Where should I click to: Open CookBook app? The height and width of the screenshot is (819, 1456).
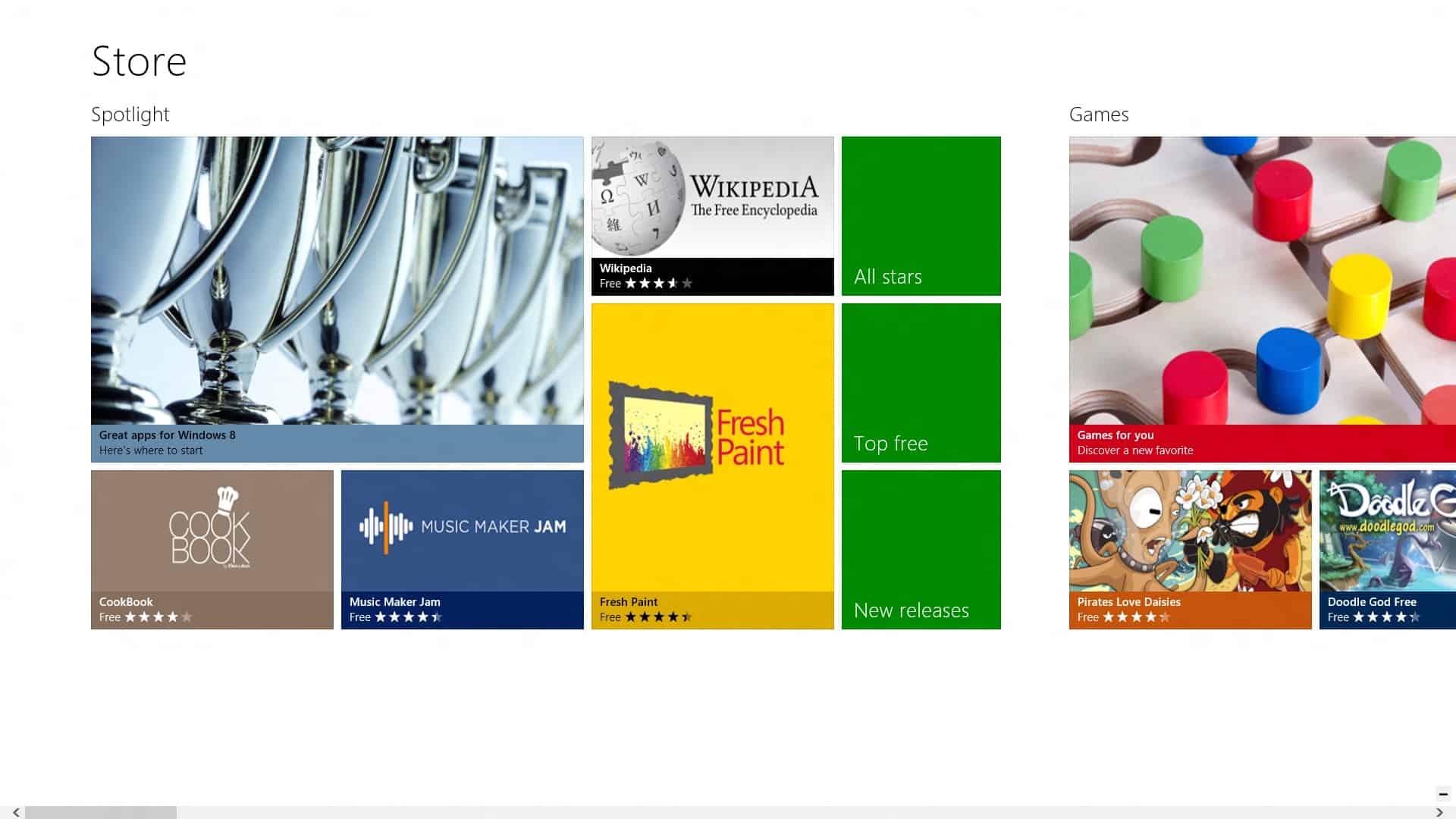tap(212, 549)
